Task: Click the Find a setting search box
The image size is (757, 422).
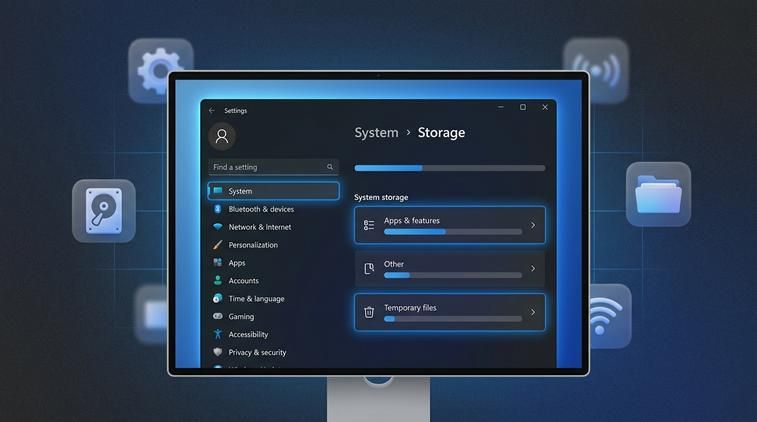Action: [x=274, y=167]
